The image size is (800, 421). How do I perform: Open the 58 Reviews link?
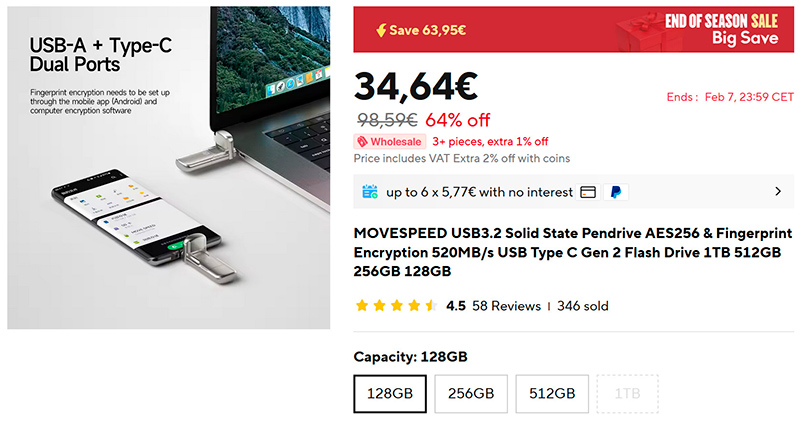coord(506,306)
